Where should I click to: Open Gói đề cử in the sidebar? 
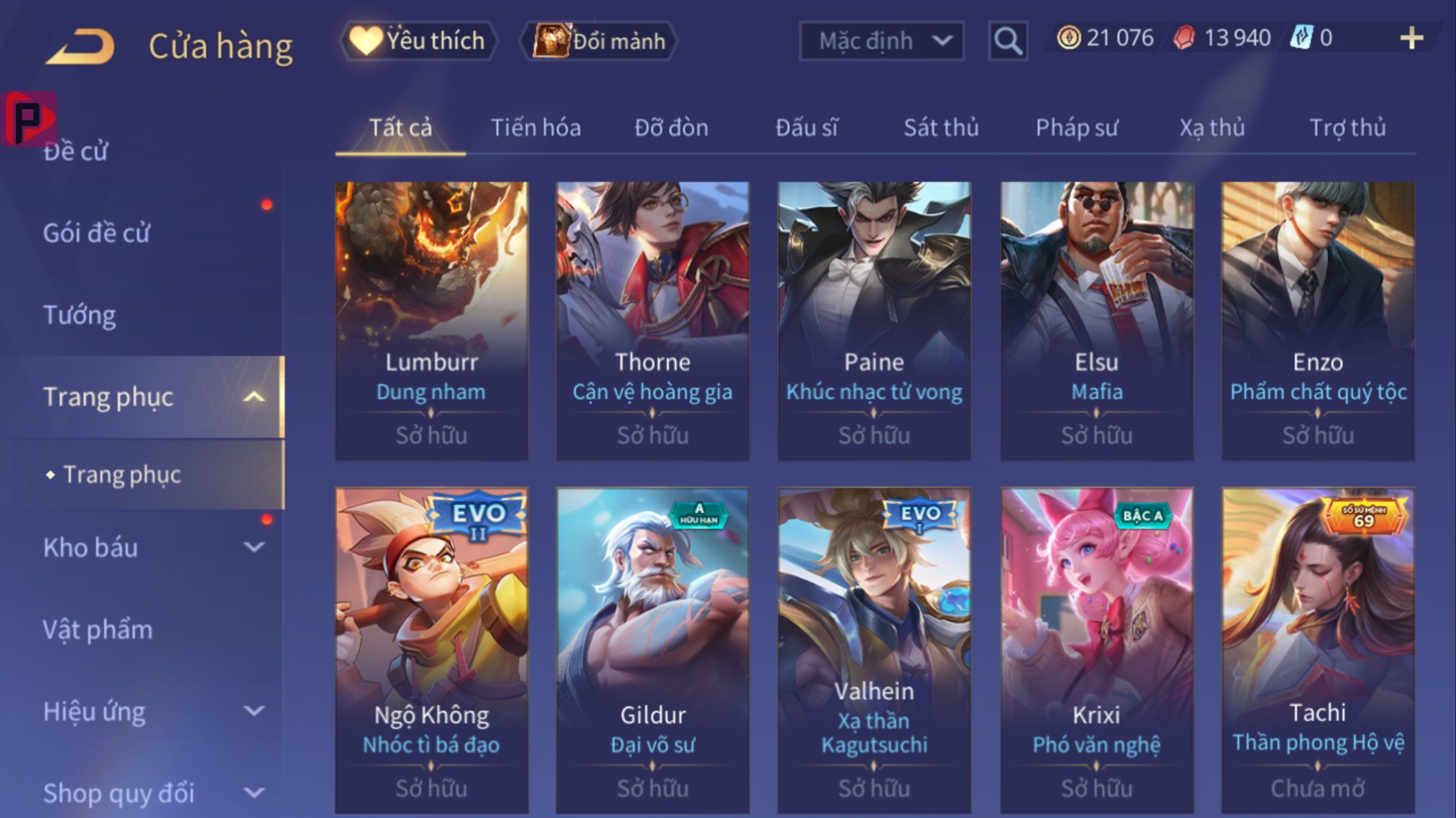pyautogui.click(x=96, y=233)
